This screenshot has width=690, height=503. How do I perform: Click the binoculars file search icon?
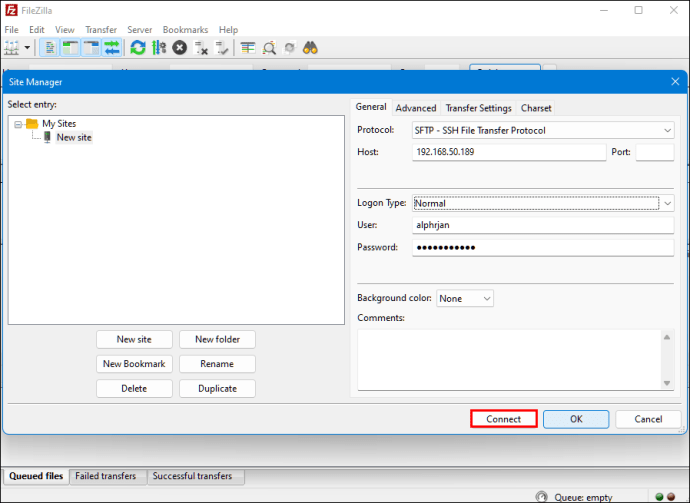pos(311,48)
